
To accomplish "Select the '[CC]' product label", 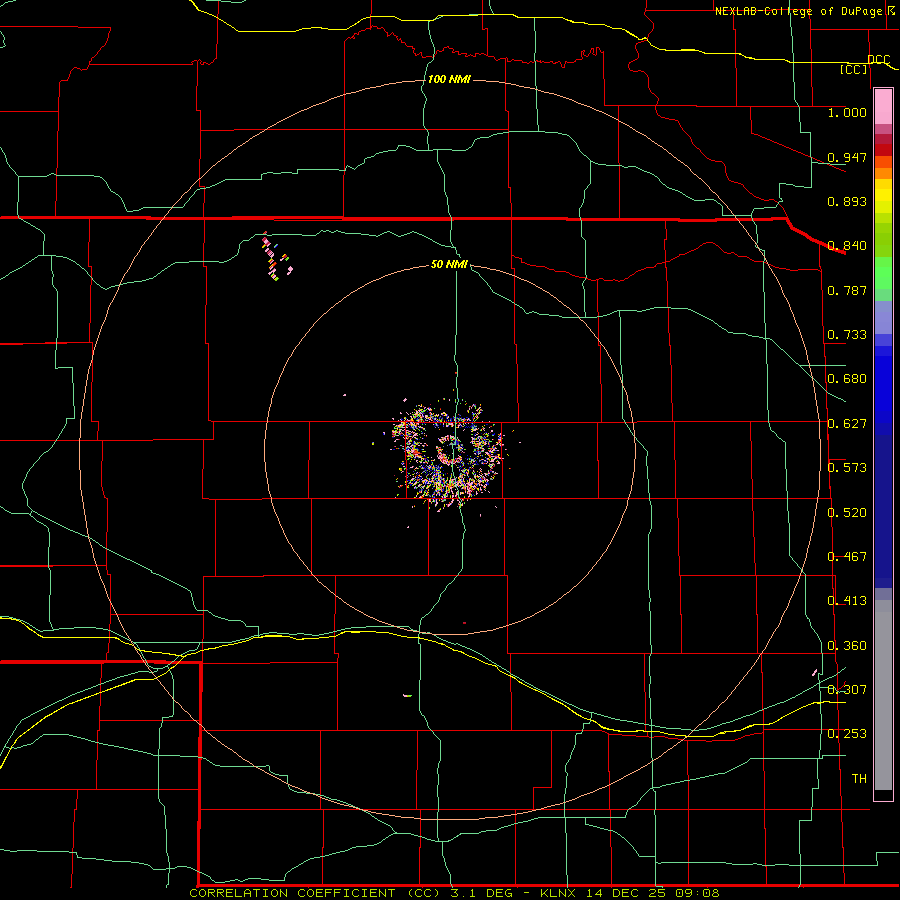I will click(854, 69).
